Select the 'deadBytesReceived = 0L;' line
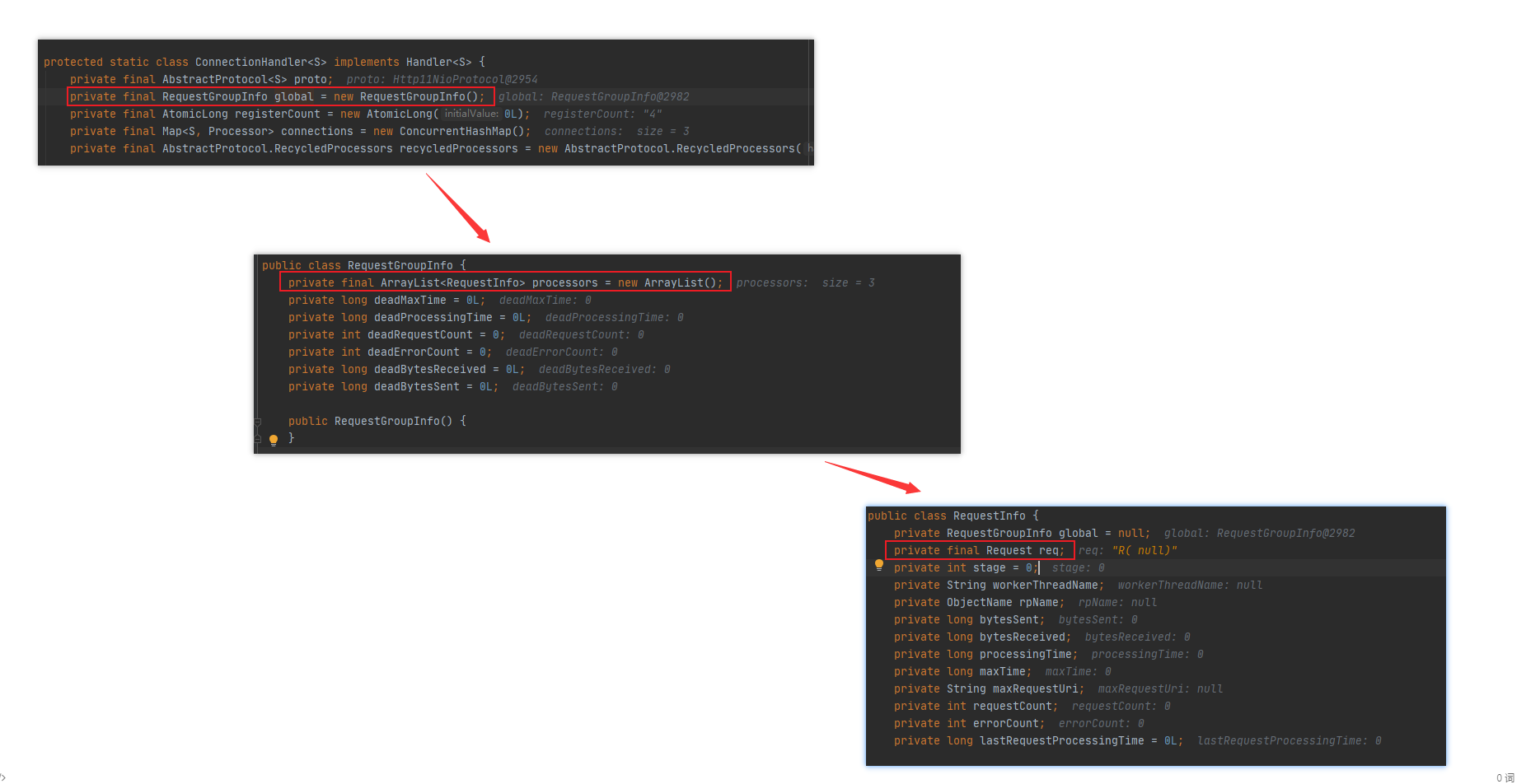The height and width of the screenshot is (784, 1526). [x=407, y=369]
